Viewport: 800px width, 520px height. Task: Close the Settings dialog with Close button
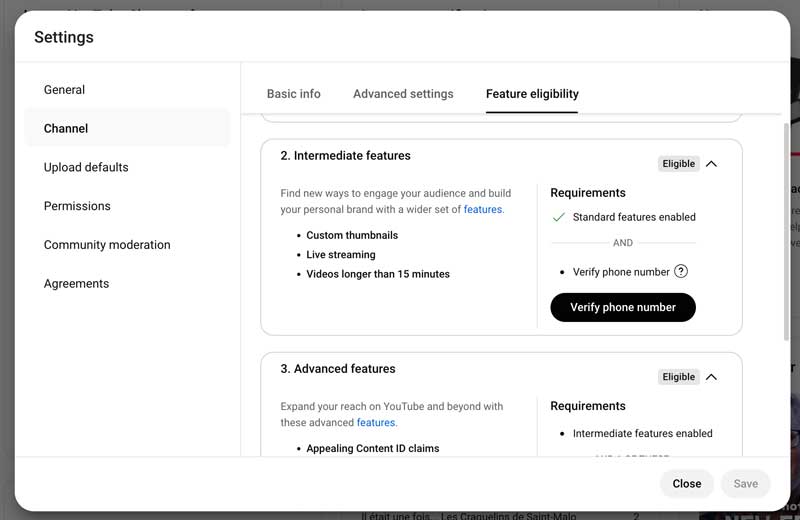(686, 484)
